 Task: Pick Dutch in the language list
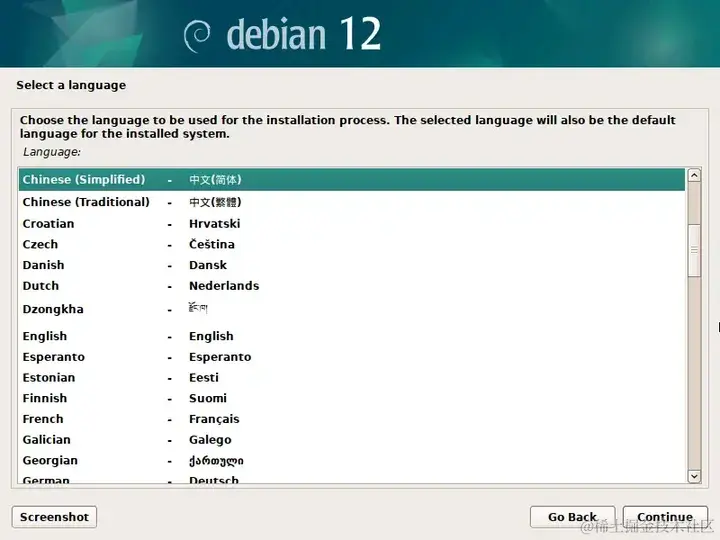[x=352, y=286]
